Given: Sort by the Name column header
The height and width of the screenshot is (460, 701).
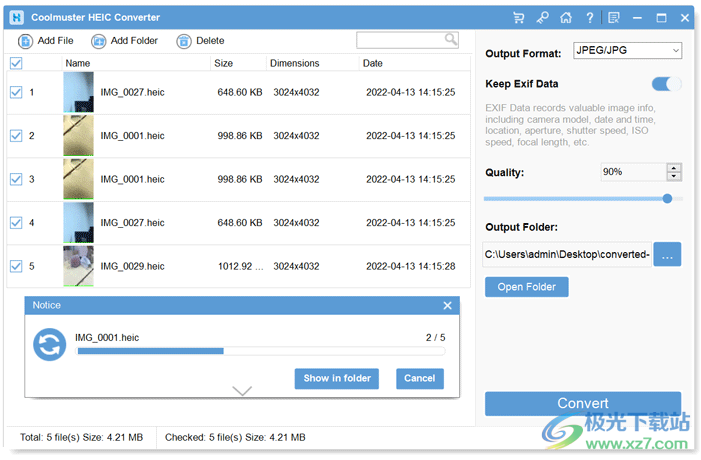Looking at the screenshot, I should (x=78, y=63).
